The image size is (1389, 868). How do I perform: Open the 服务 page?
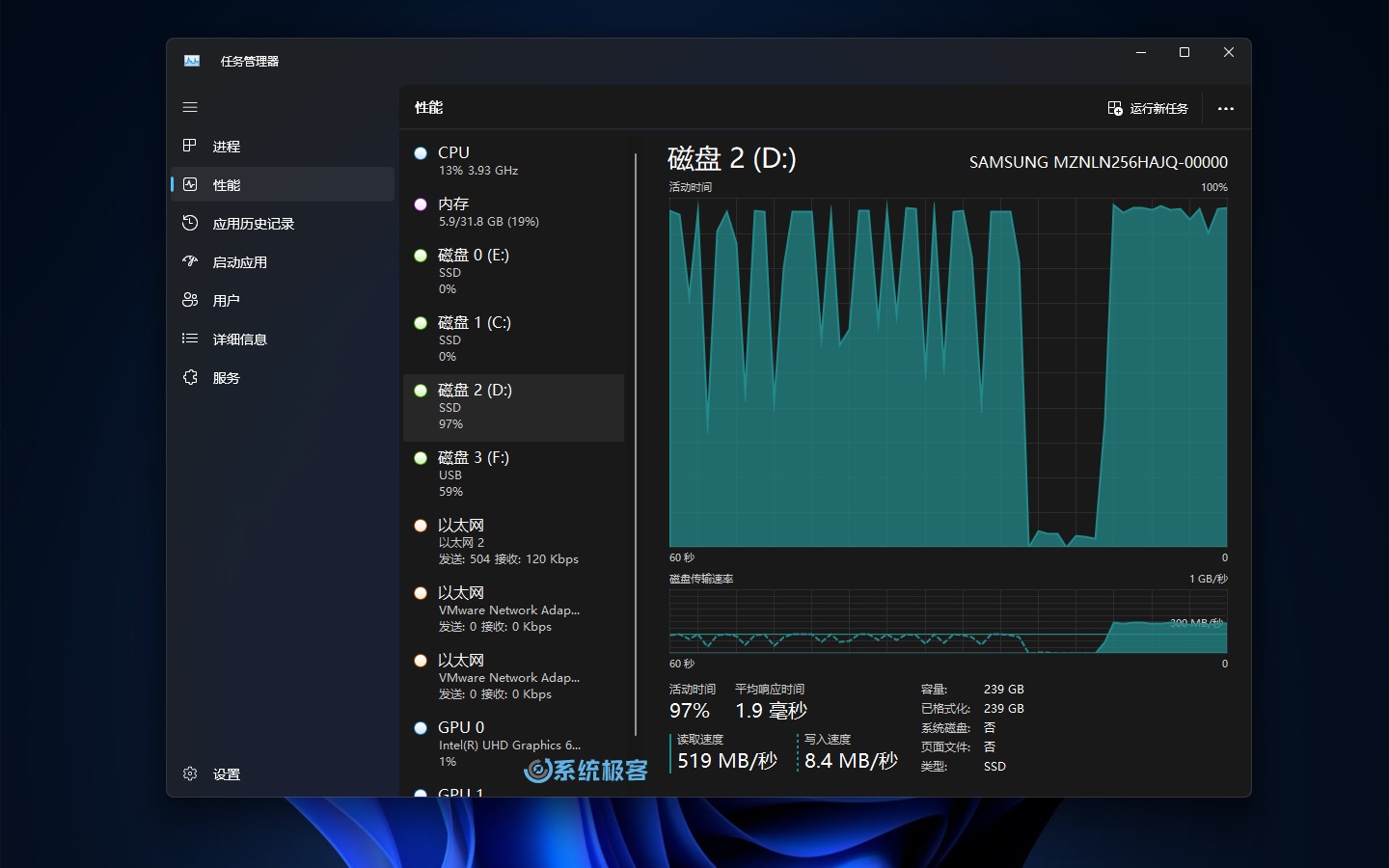coord(283,377)
